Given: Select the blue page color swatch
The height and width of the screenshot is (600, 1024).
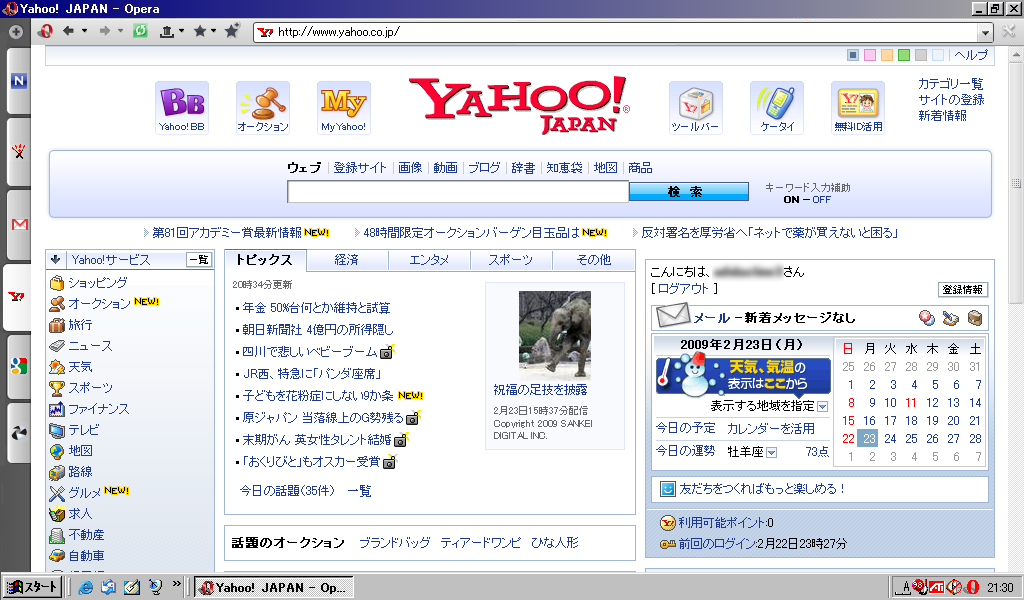Looking at the screenshot, I should pyautogui.click(x=853, y=55).
